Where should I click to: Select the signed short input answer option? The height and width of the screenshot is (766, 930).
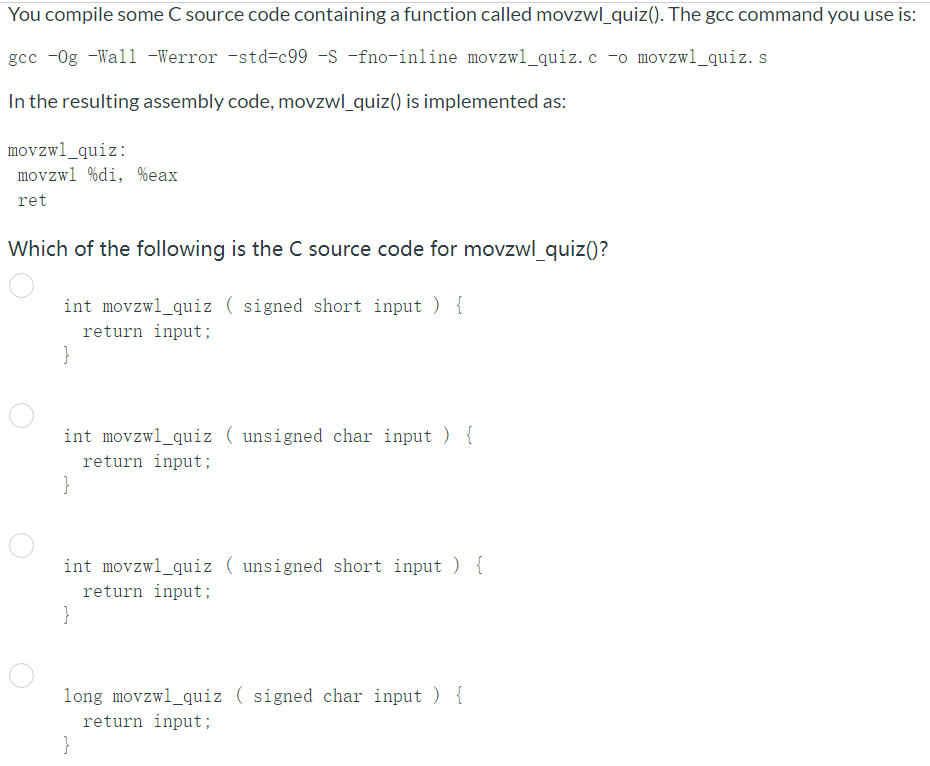pos(21,285)
